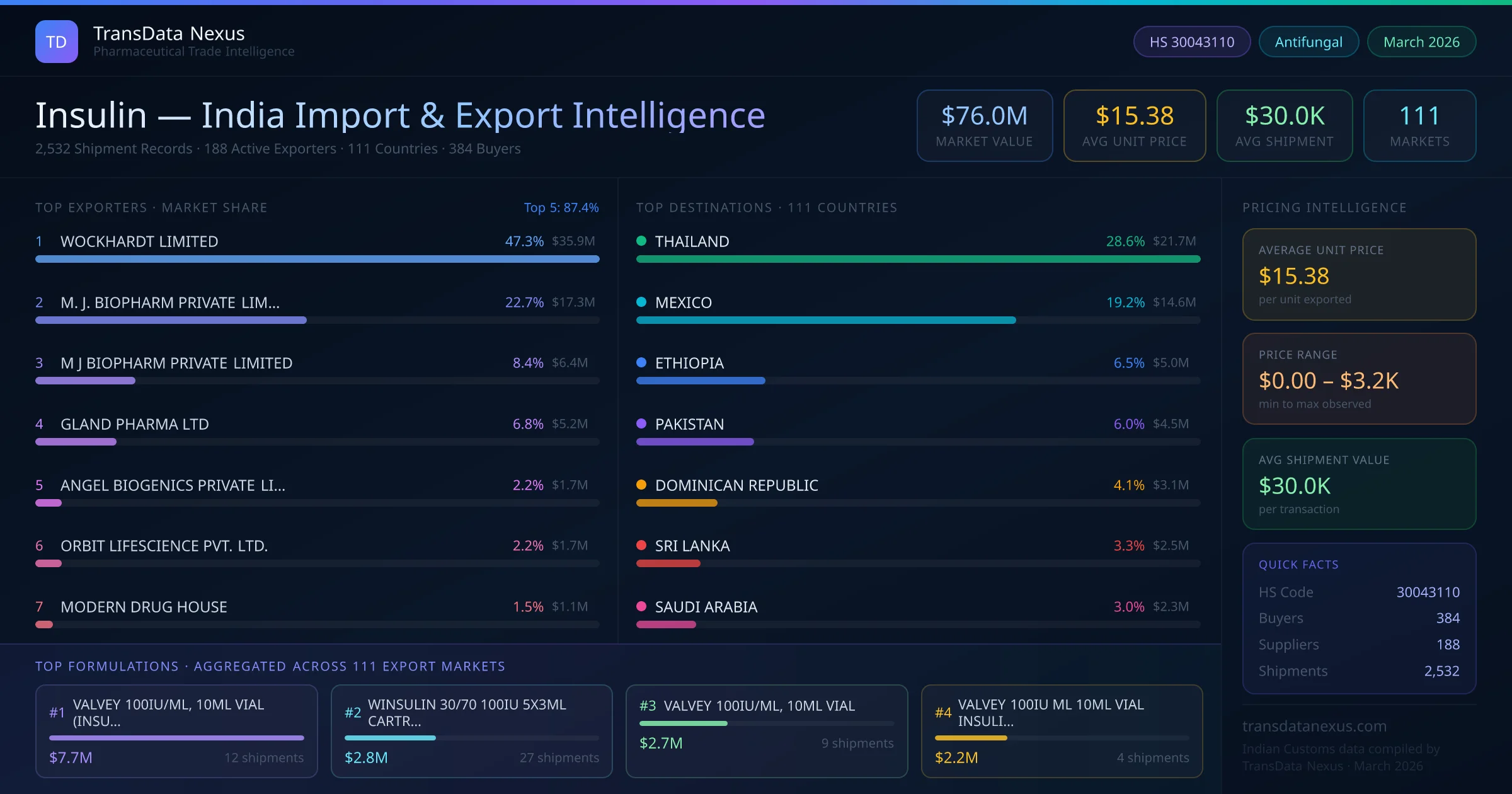Click the red dot beside Sri Lanka
This screenshot has width=1512, height=794.
(641, 545)
